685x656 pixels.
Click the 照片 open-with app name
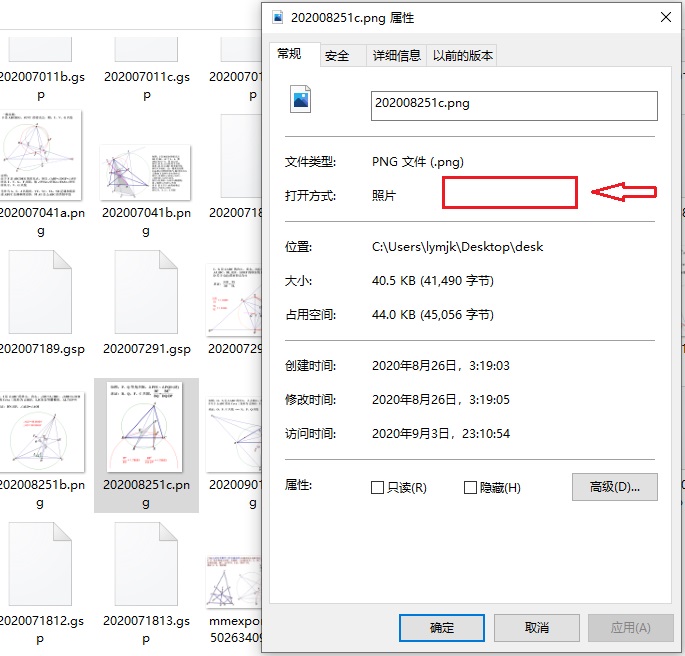pos(384,196)
